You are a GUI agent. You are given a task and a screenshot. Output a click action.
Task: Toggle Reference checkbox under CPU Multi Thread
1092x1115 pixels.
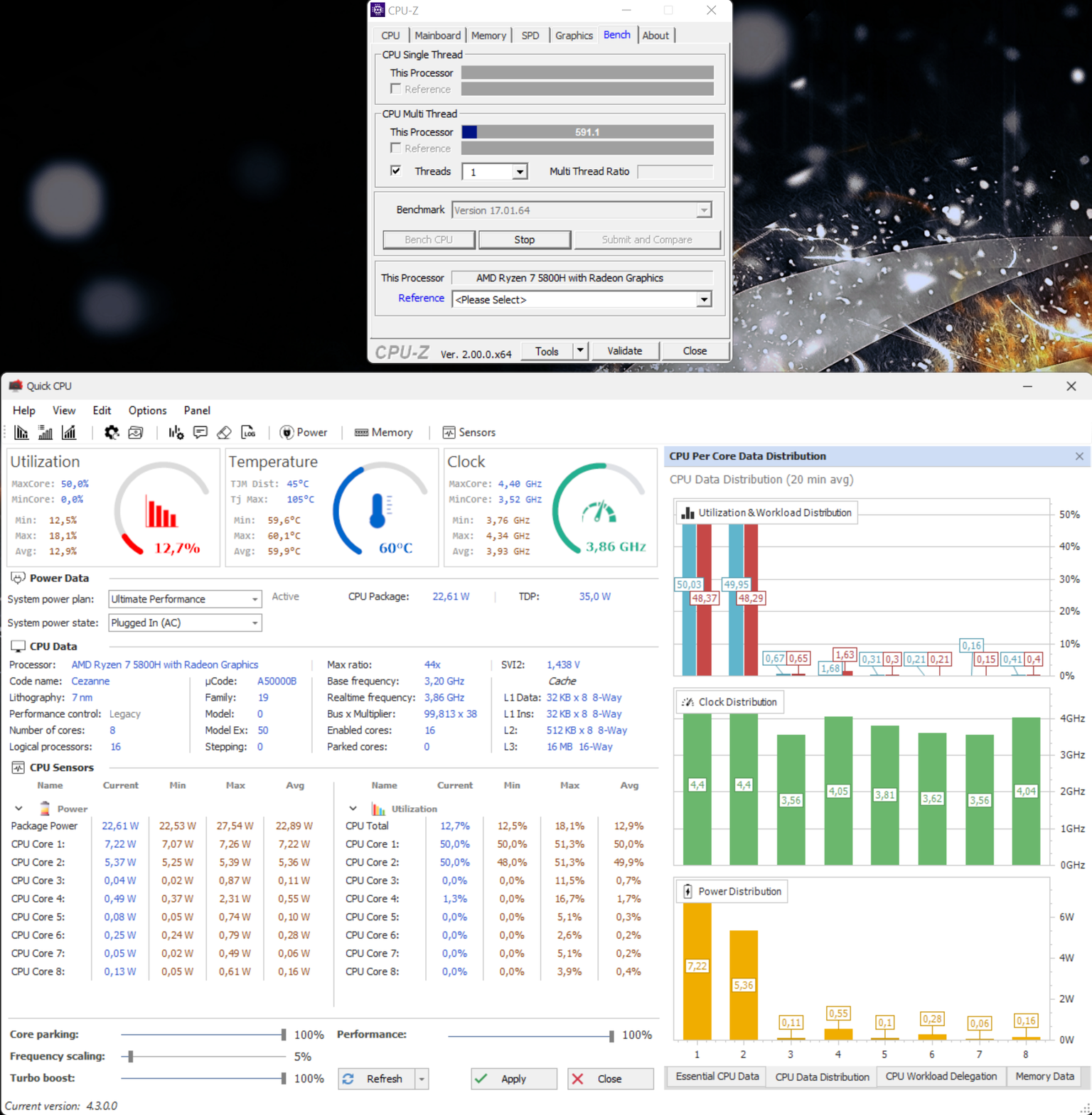click(396, 148)
